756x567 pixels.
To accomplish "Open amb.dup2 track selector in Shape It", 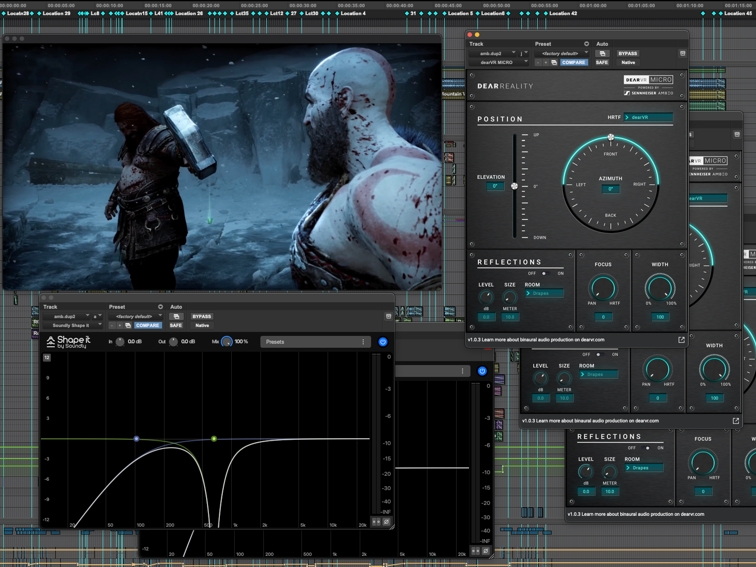I will click(x=67, y=316).
